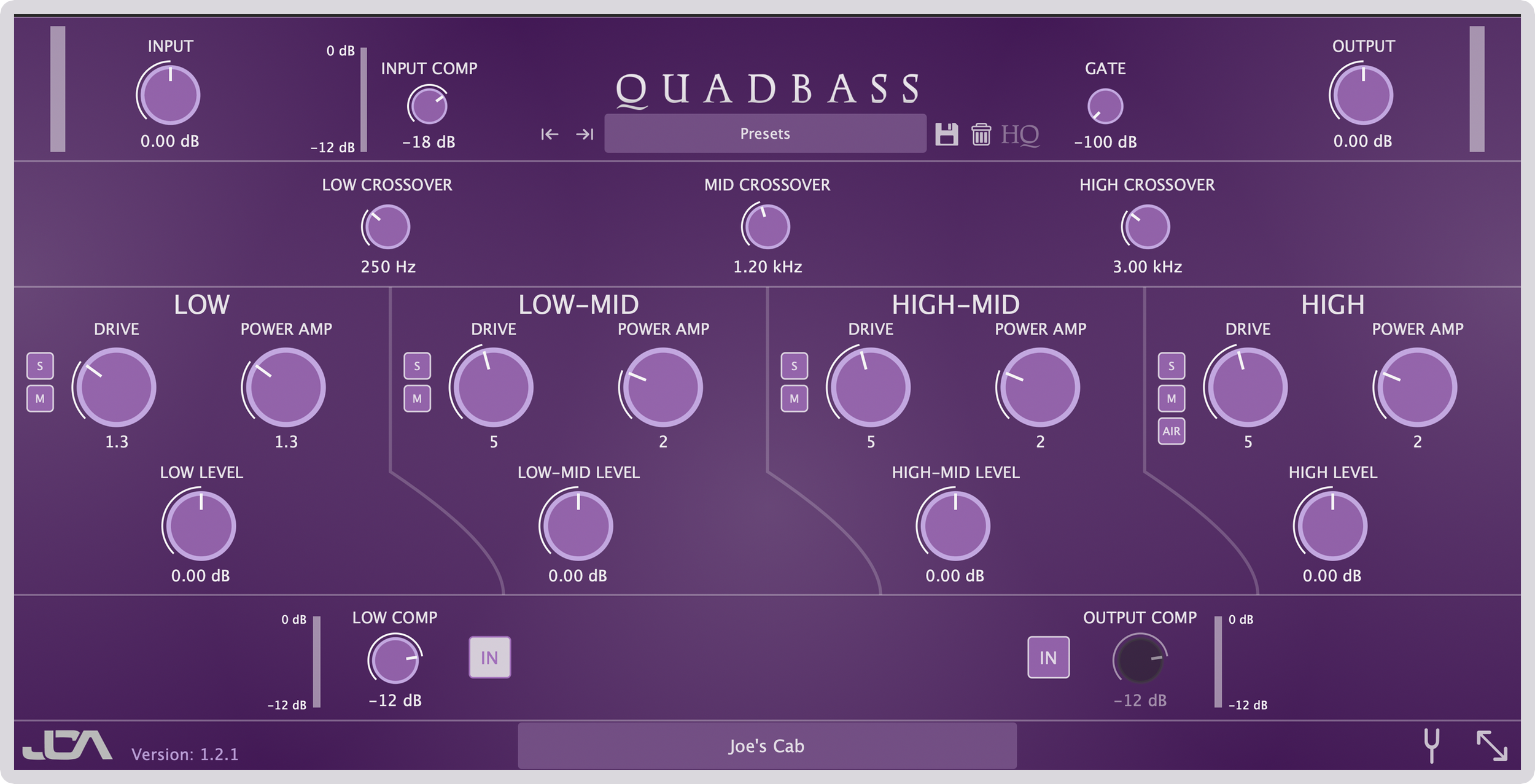1535x784 pixels.
Task: Click the output level meter bar
Action: [x=1477, y=89]
